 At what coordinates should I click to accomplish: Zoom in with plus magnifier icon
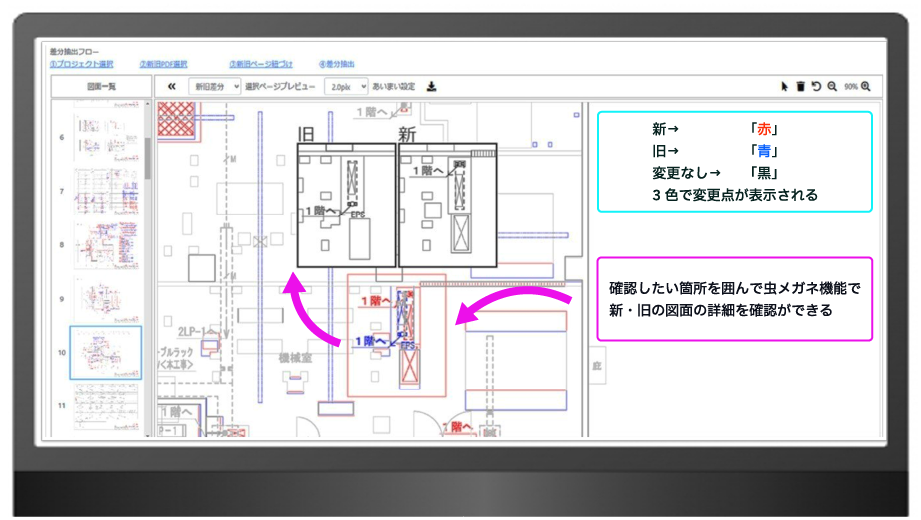(x=866, y=86)
